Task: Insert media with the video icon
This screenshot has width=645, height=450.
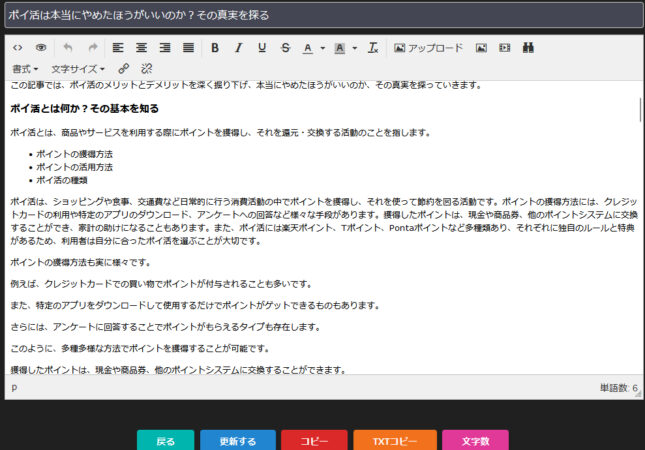Action: (x=505, y=48)
